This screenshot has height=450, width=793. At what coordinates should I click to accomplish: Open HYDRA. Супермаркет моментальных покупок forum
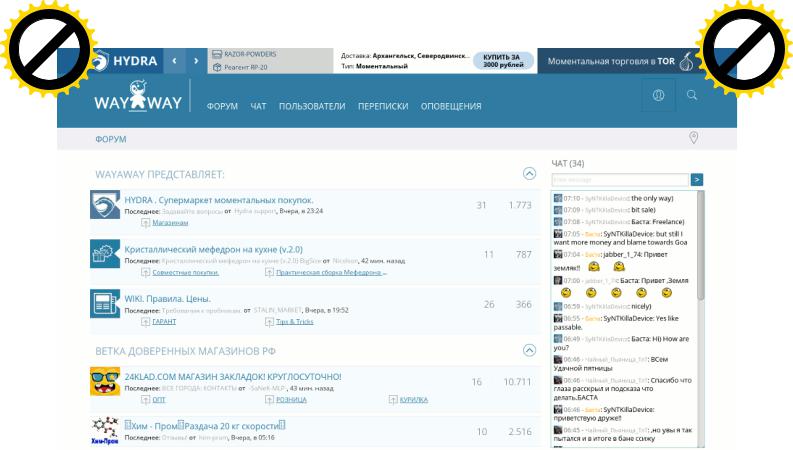point(219,200)
